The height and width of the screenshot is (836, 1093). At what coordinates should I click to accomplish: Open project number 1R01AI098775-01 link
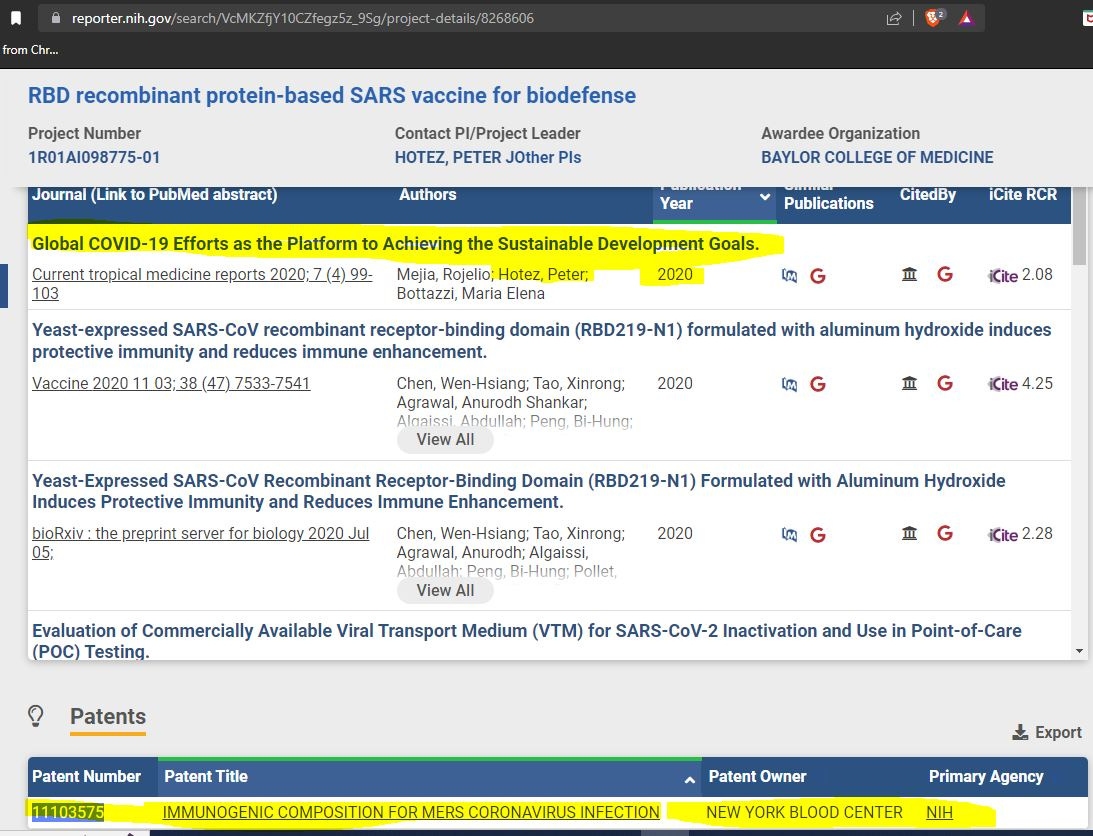pos(94,158)
